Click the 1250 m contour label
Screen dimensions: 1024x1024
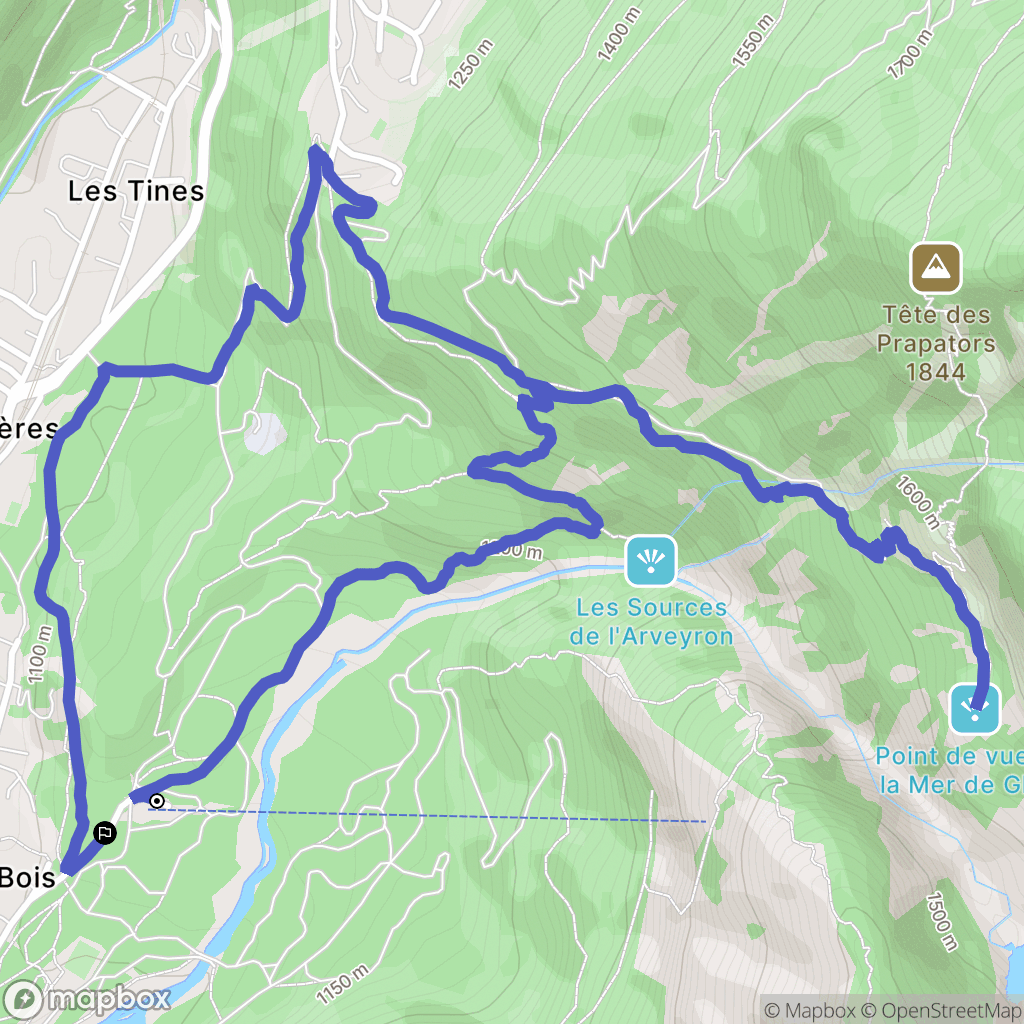[470, 64]
